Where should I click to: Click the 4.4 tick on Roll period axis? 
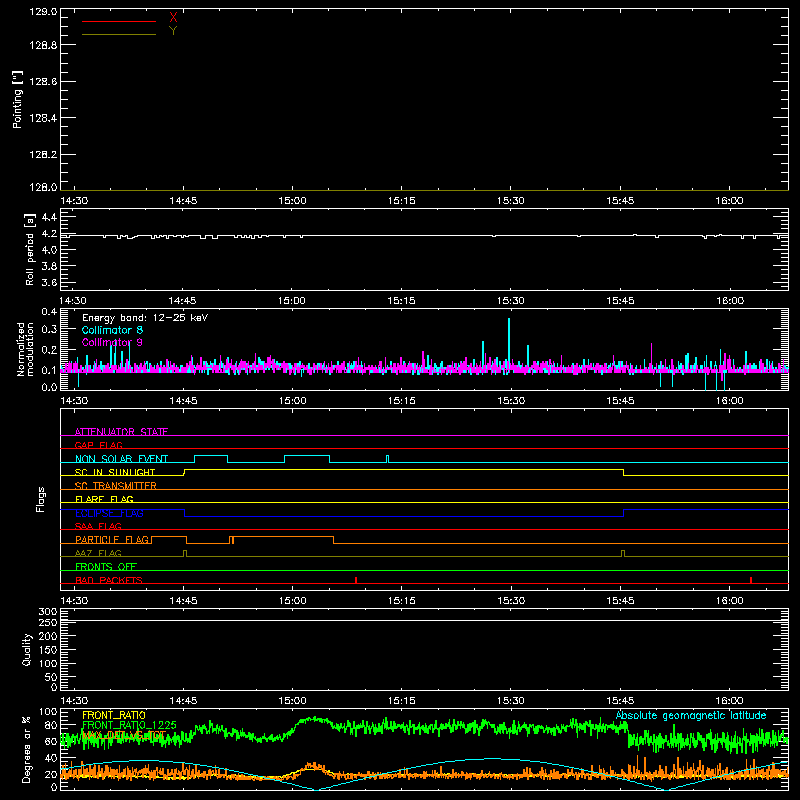(49, 217)
